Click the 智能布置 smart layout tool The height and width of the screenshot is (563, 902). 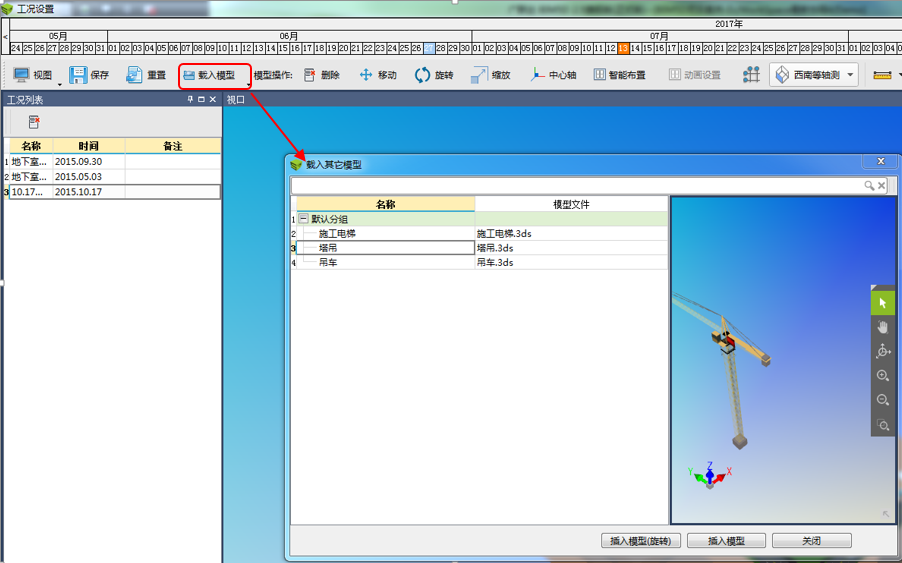tap(620, 75)
